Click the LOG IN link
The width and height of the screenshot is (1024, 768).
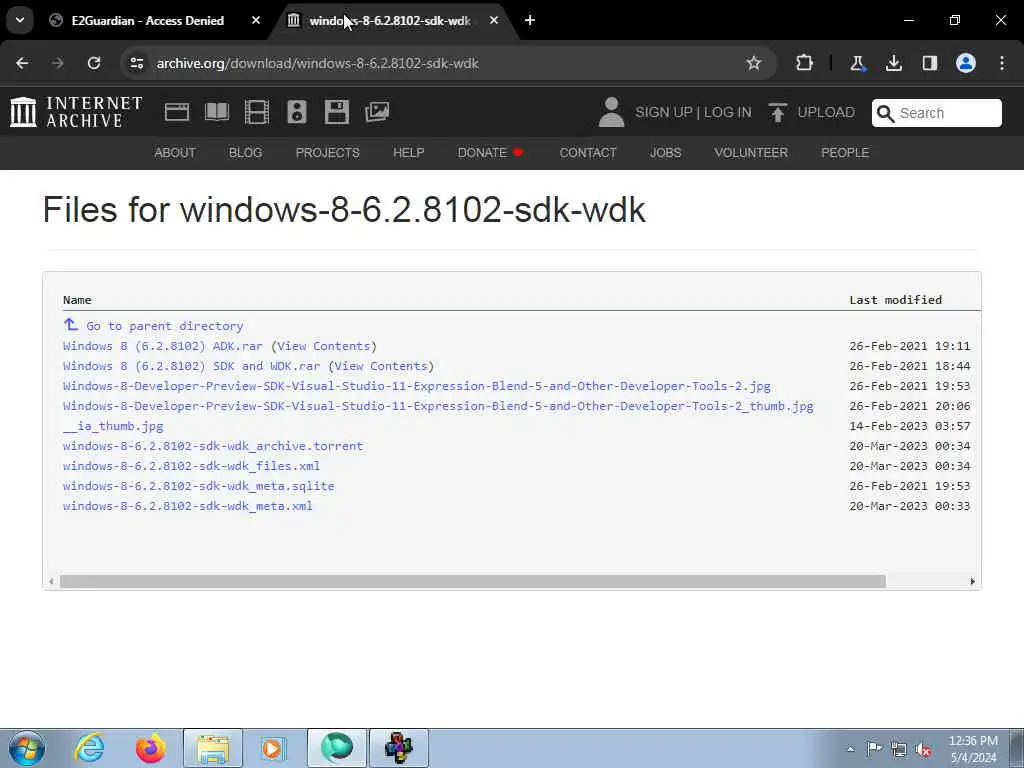pyautogui.click(x=728, y=112)
